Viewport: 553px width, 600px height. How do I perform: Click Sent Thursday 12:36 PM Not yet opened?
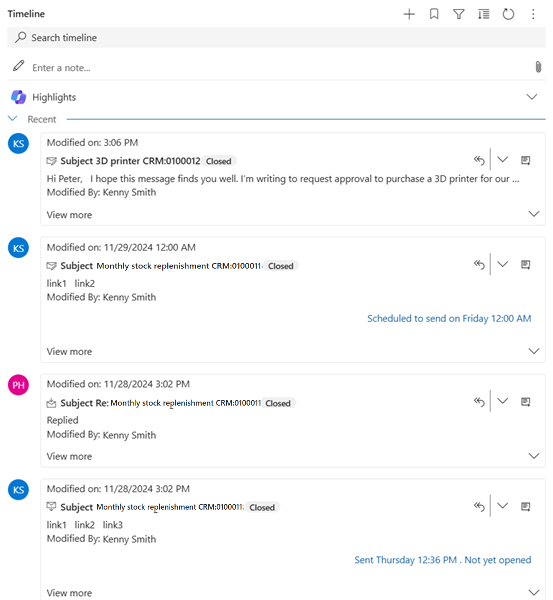click(x=442, y=560)
